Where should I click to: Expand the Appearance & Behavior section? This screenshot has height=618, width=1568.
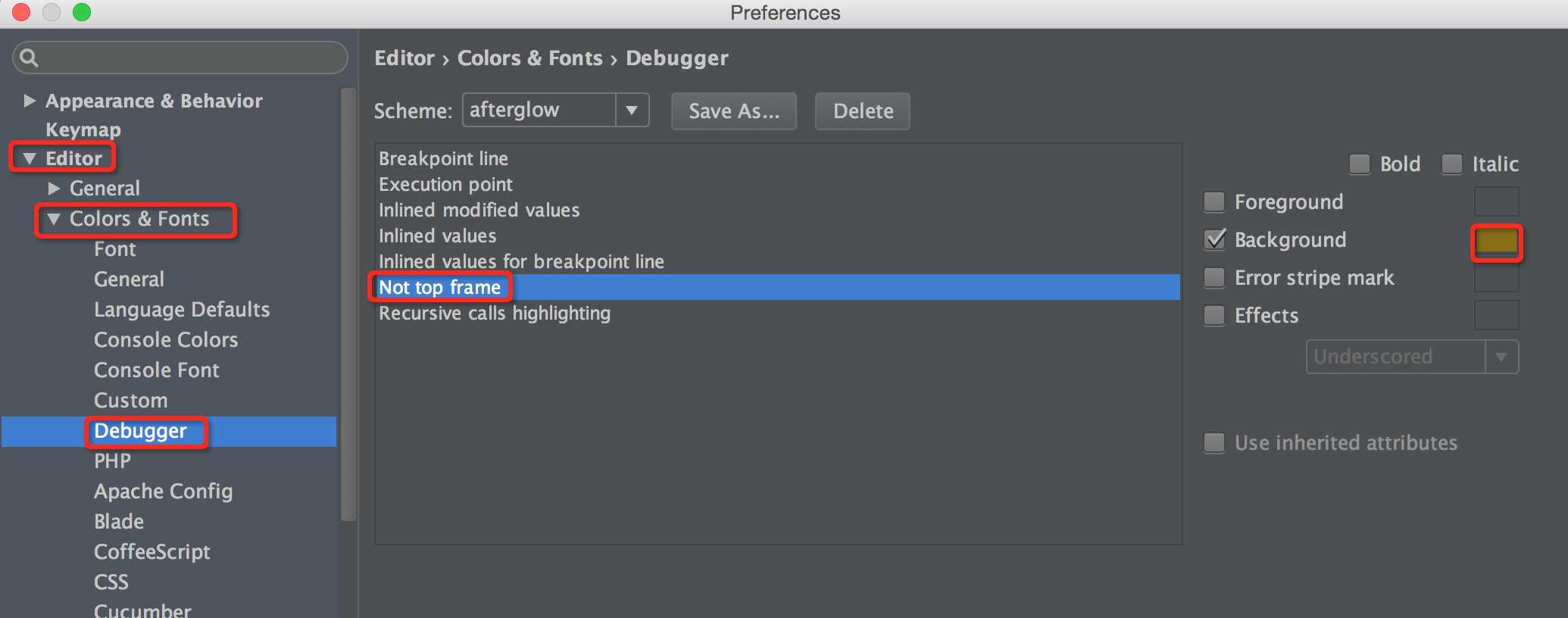click(x=30, y=101)
